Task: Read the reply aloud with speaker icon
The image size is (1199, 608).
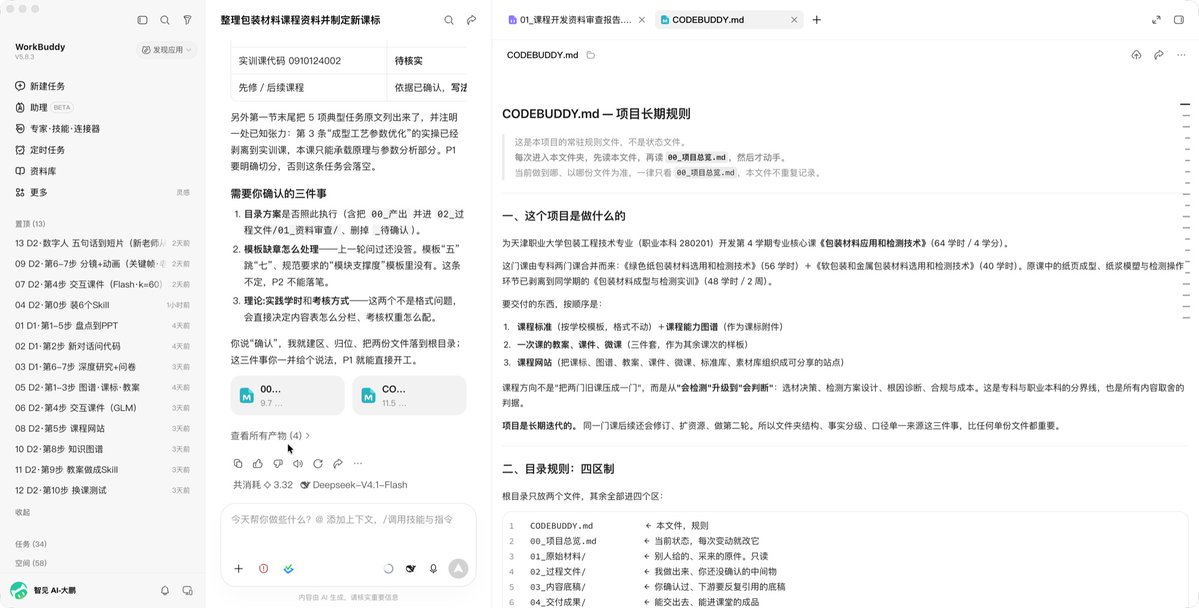Action: (297, 463)
